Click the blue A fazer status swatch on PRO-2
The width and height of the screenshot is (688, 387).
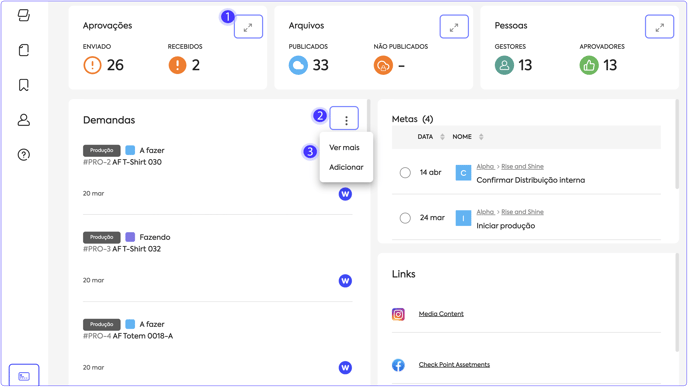point(130,150)
